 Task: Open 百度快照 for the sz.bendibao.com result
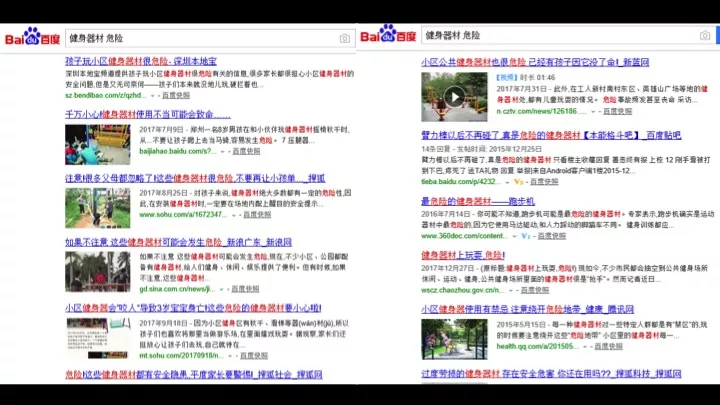[176, 96]
